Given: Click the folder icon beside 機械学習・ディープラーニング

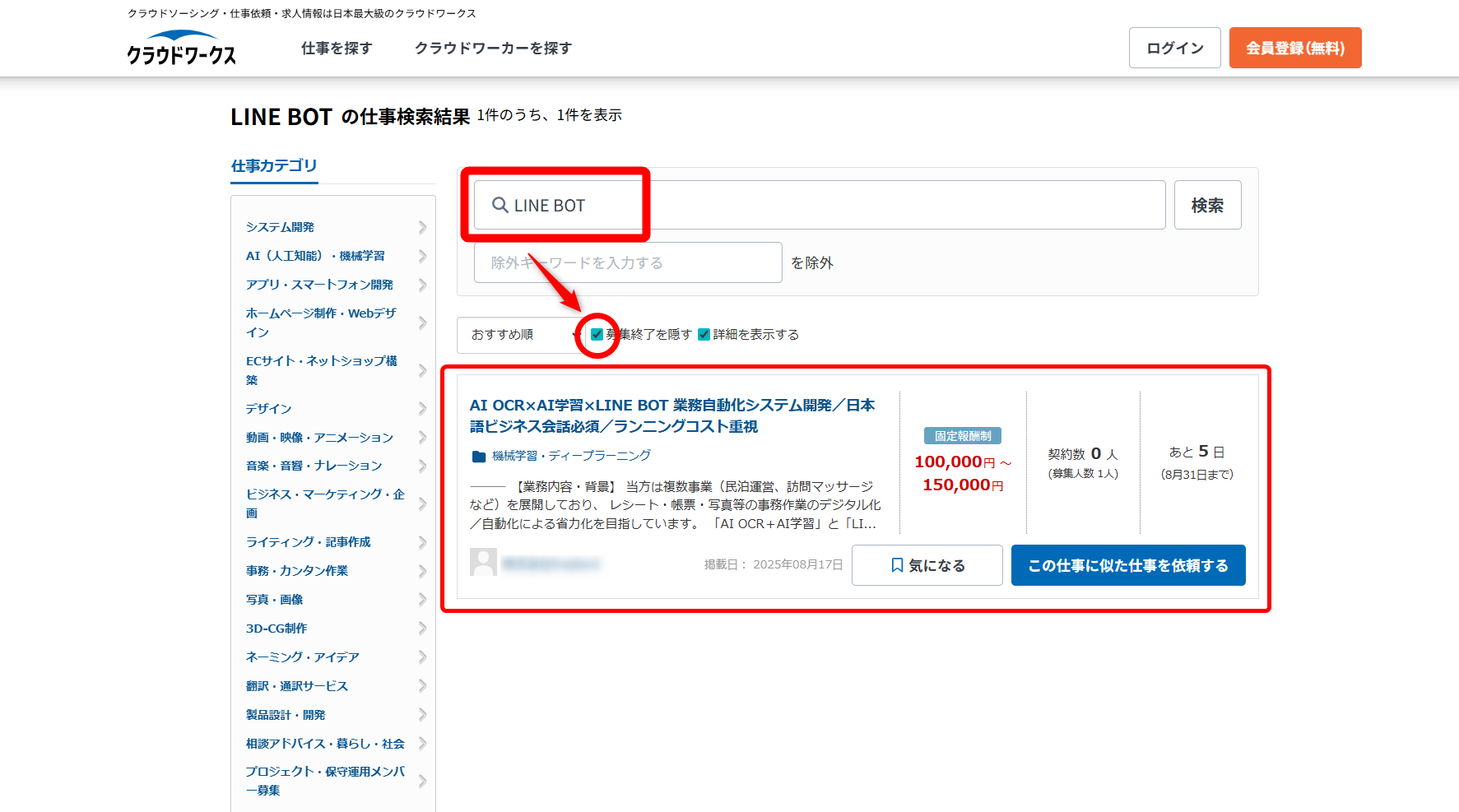Looking at the screenshot, I should point(478,456).
